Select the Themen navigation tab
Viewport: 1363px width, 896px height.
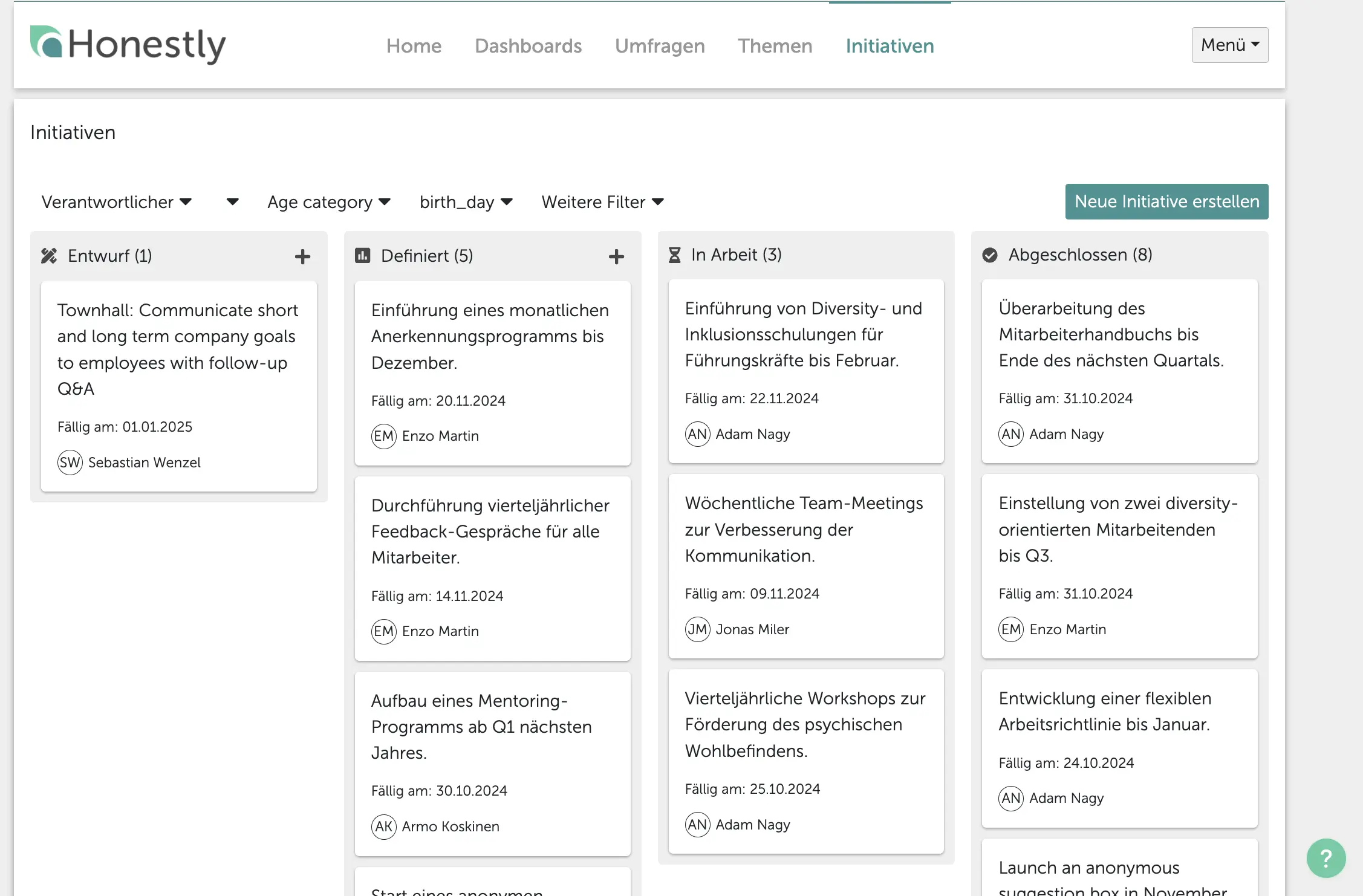(x=775, y=46)
